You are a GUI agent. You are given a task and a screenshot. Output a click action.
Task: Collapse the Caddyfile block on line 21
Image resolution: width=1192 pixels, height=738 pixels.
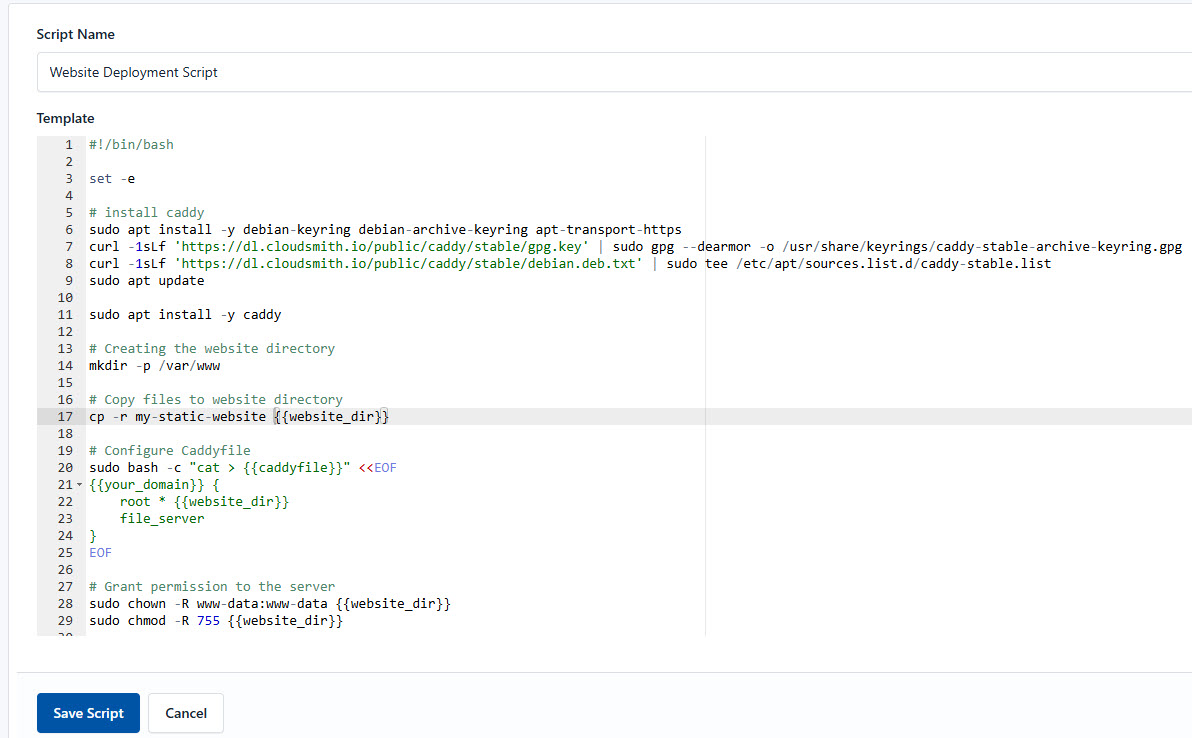77,484
